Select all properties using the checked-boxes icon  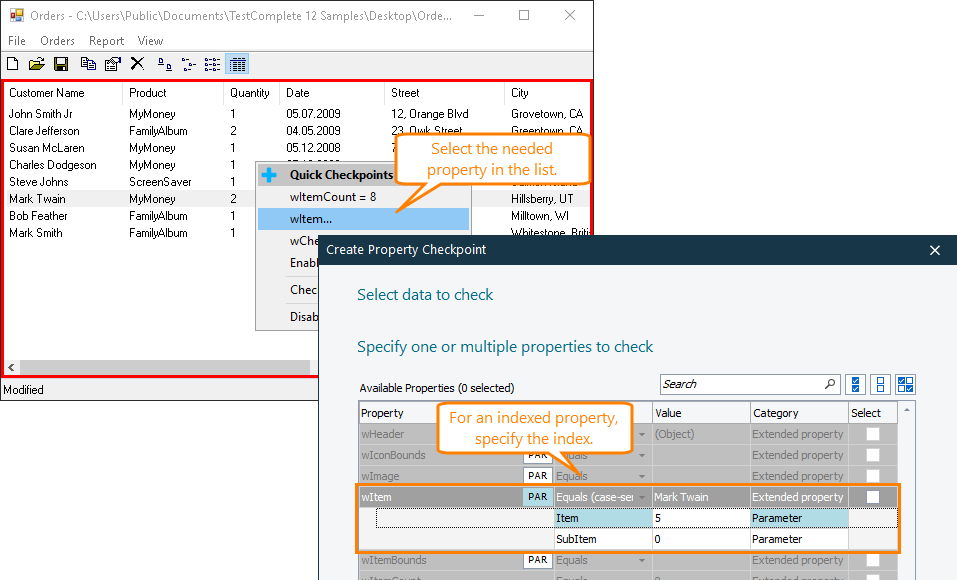(x=855, y=384)
